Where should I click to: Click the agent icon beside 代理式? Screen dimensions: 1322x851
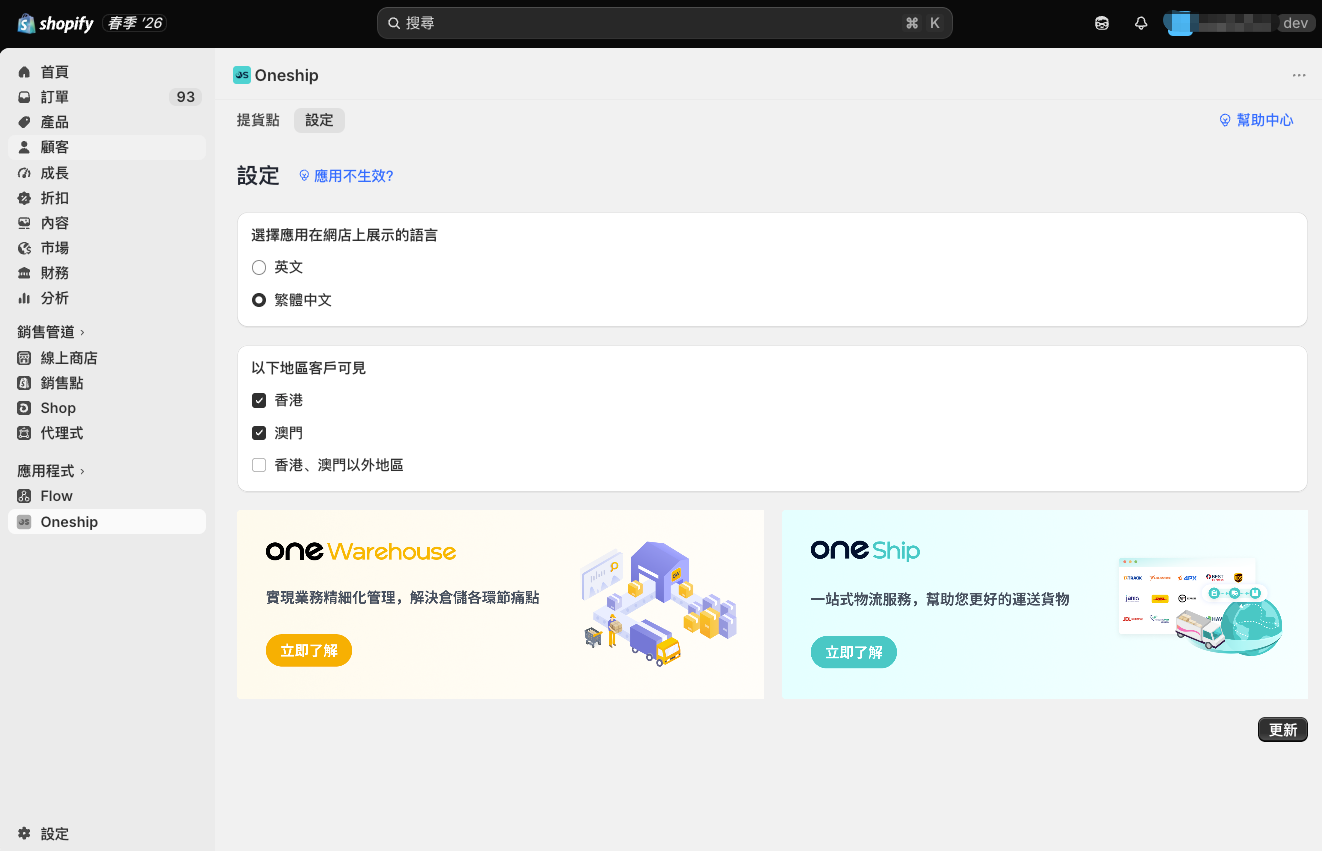pos(25,433)
